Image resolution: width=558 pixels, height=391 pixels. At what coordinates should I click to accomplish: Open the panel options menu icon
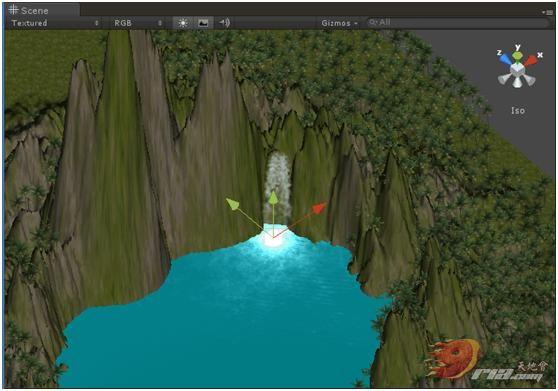[548, 12]
